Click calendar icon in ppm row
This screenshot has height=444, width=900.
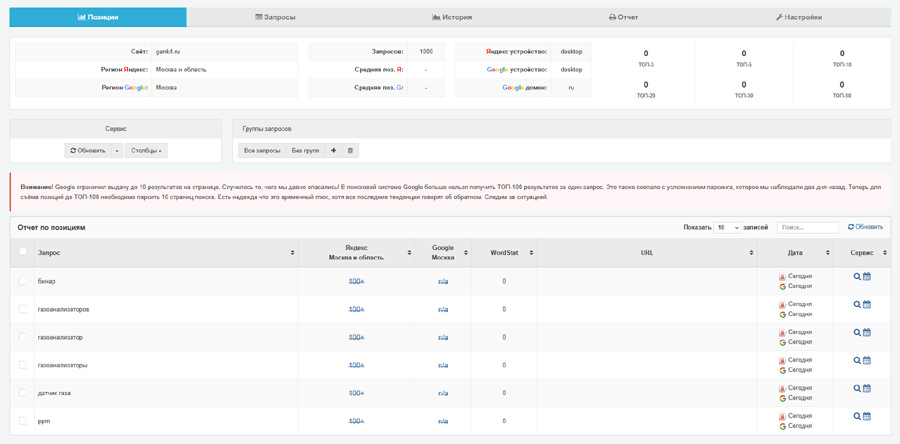point(867,416)
